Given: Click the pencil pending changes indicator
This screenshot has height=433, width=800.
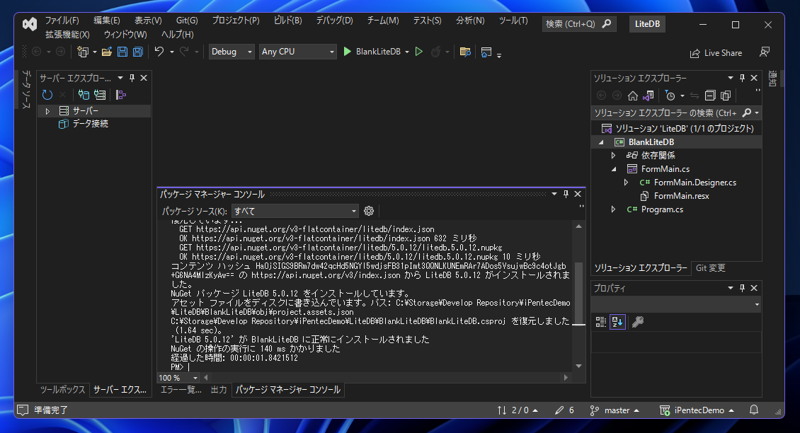Looking at the screenshot, I should (x=564, y=410).
